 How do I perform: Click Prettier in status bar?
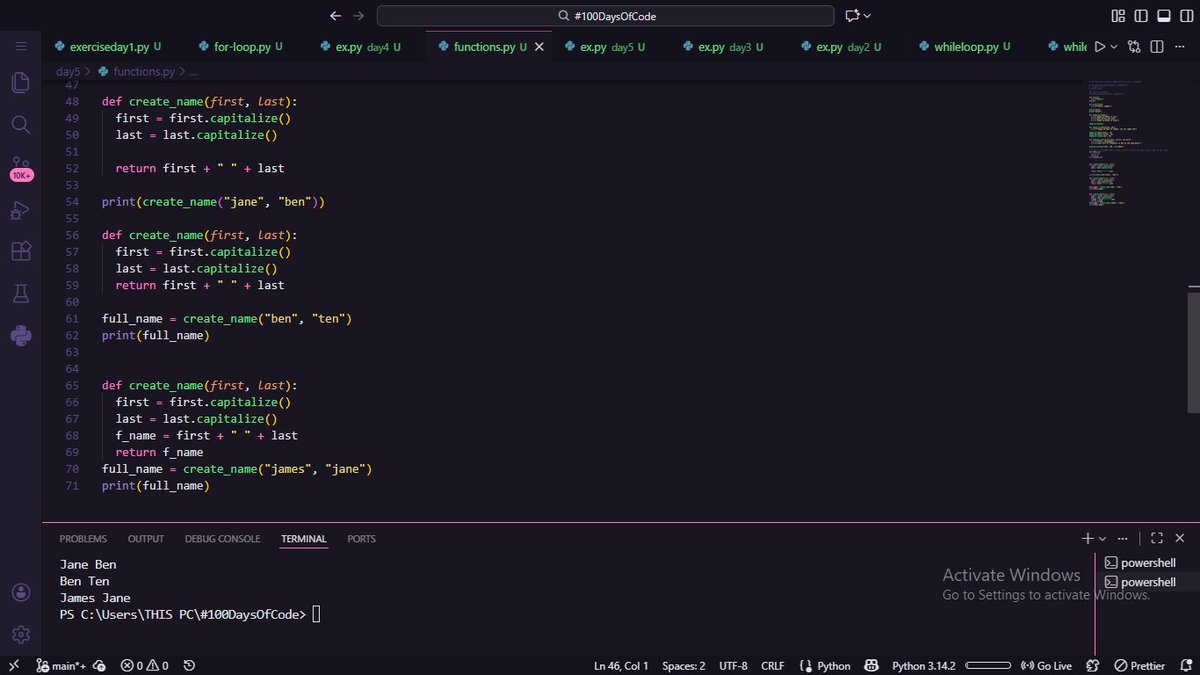1139,665
